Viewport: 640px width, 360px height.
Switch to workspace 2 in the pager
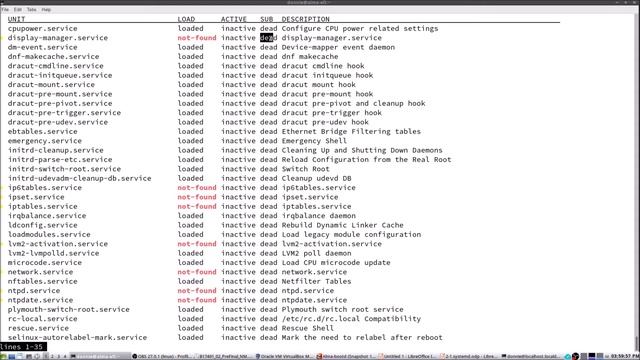pos(52,356)
